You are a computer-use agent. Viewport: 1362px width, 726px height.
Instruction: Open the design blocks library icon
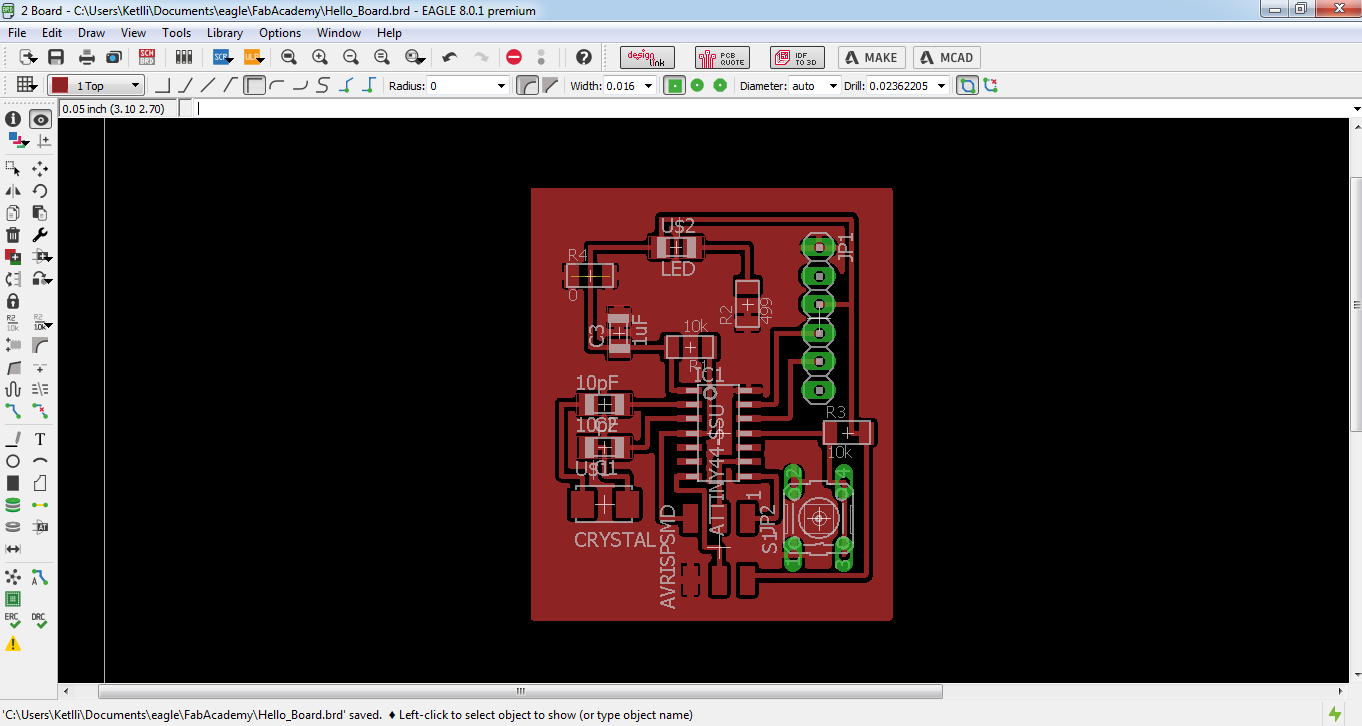tap(183, 57)
